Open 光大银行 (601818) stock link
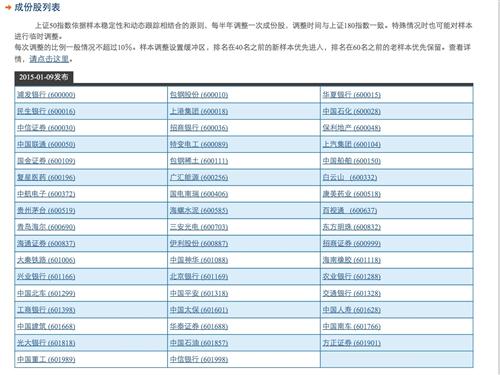Image resolution: width=500 pixels, height=375 pixels. click(x=46, y=343)
